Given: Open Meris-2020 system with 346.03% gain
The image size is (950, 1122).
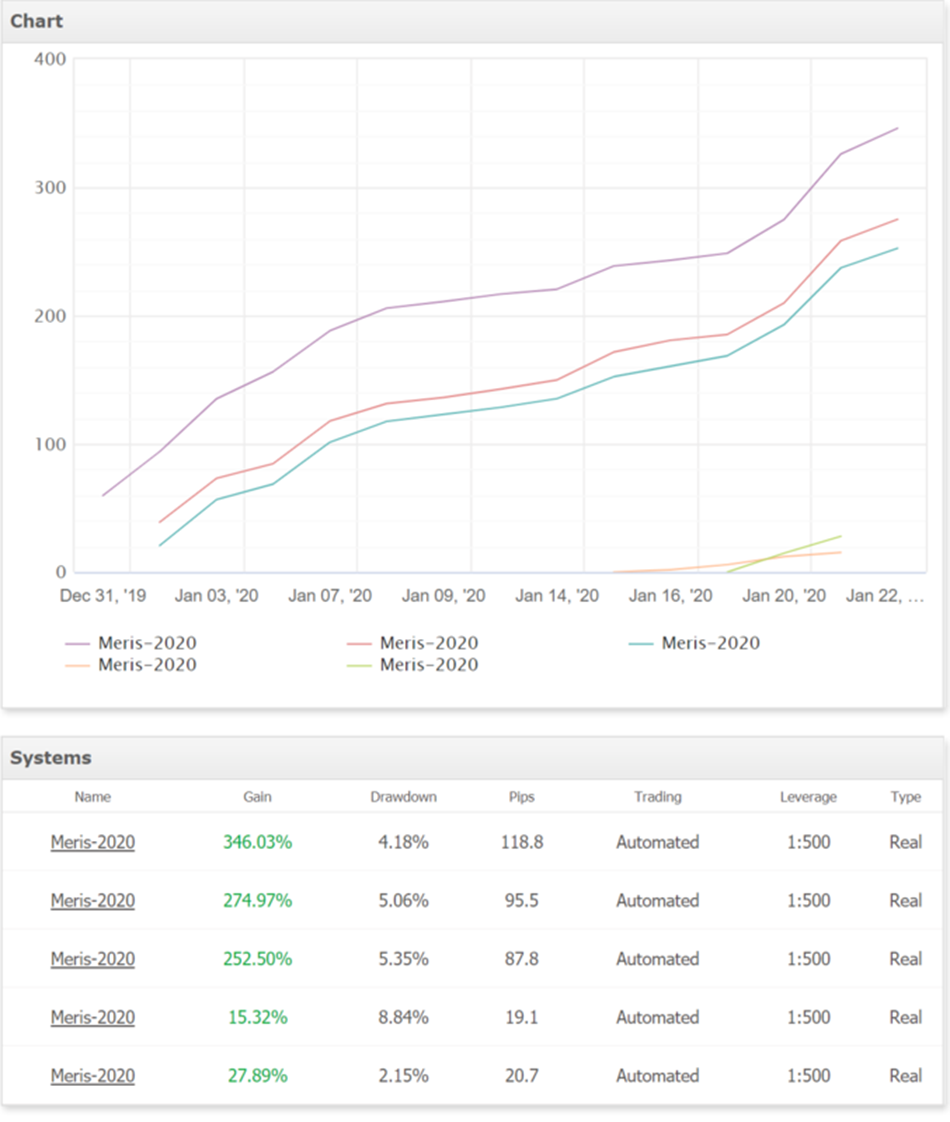Looking at the screenshot, I should tap(93, 842).
